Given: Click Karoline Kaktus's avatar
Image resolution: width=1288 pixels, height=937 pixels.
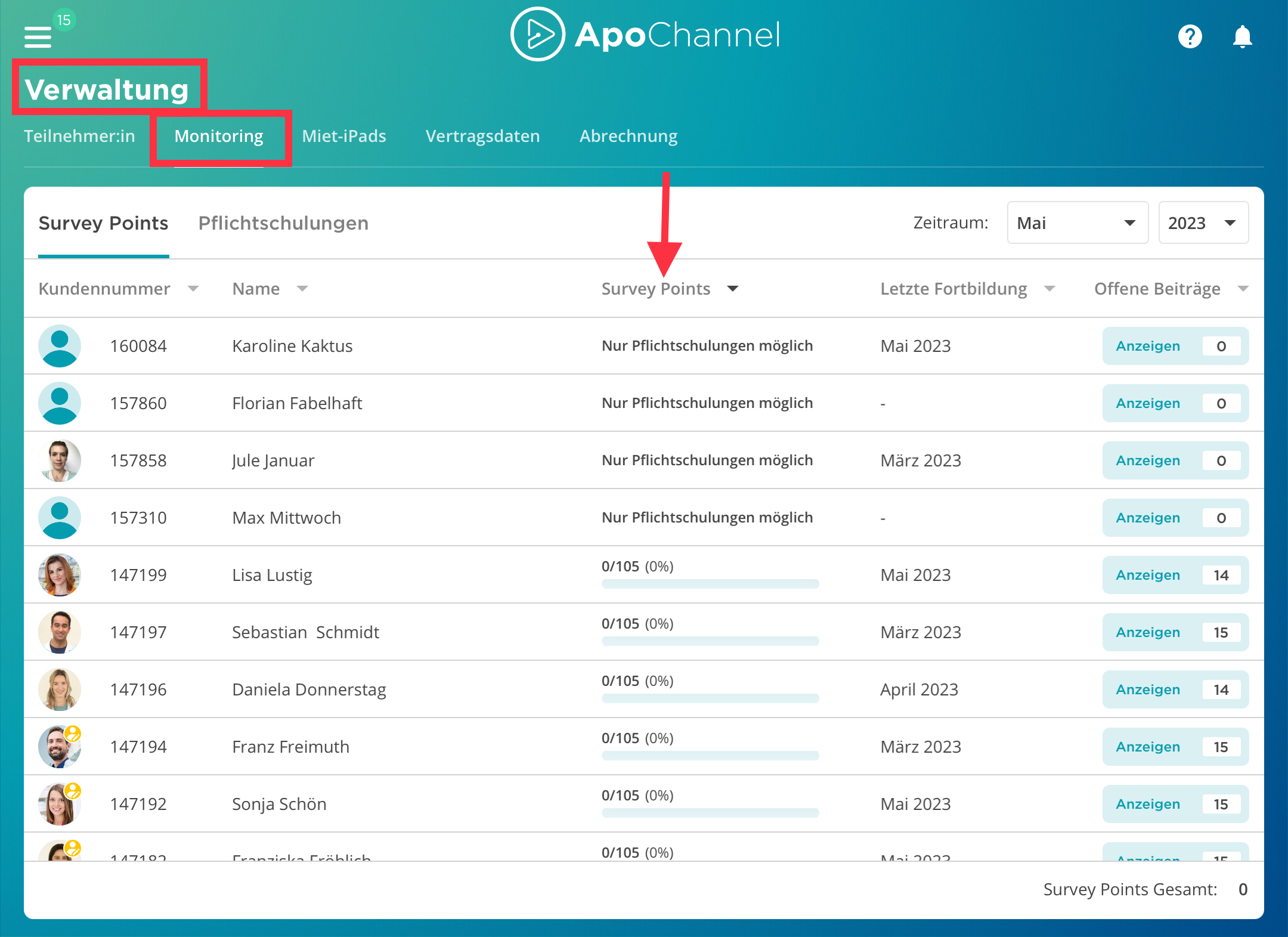Looking at the screenshot, I should [60, 346].
